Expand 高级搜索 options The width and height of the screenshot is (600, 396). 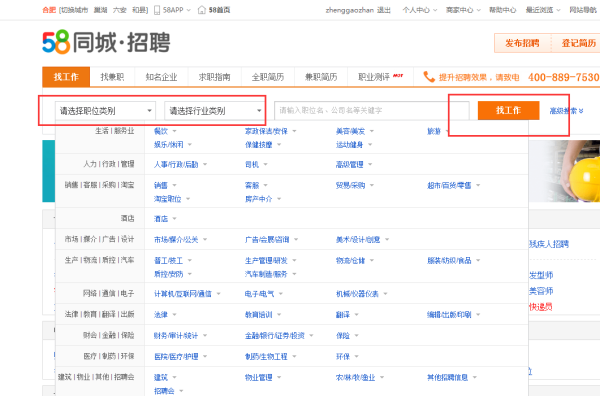pyautogui.click(x=566, y=111)
